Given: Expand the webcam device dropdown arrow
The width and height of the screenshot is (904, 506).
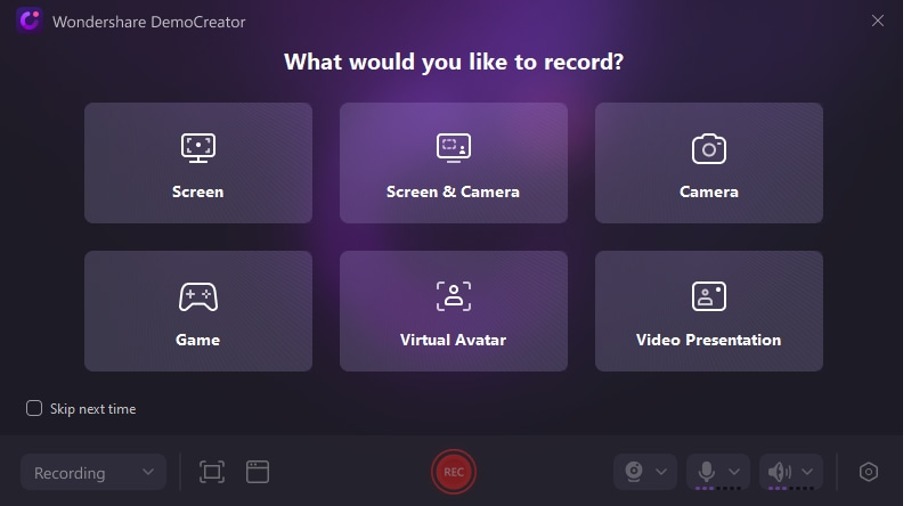Looking at the screenshot, I should pos(661,472).
